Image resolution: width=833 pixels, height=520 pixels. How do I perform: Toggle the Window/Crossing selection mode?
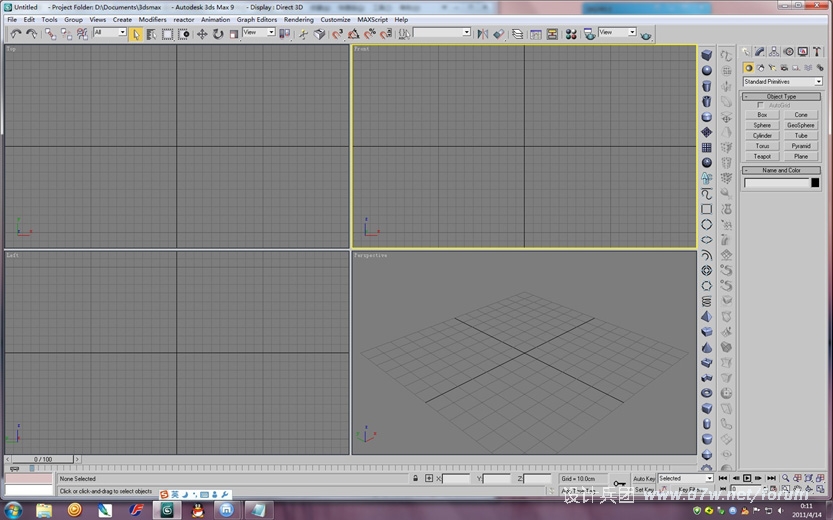(x=184, y=35)
